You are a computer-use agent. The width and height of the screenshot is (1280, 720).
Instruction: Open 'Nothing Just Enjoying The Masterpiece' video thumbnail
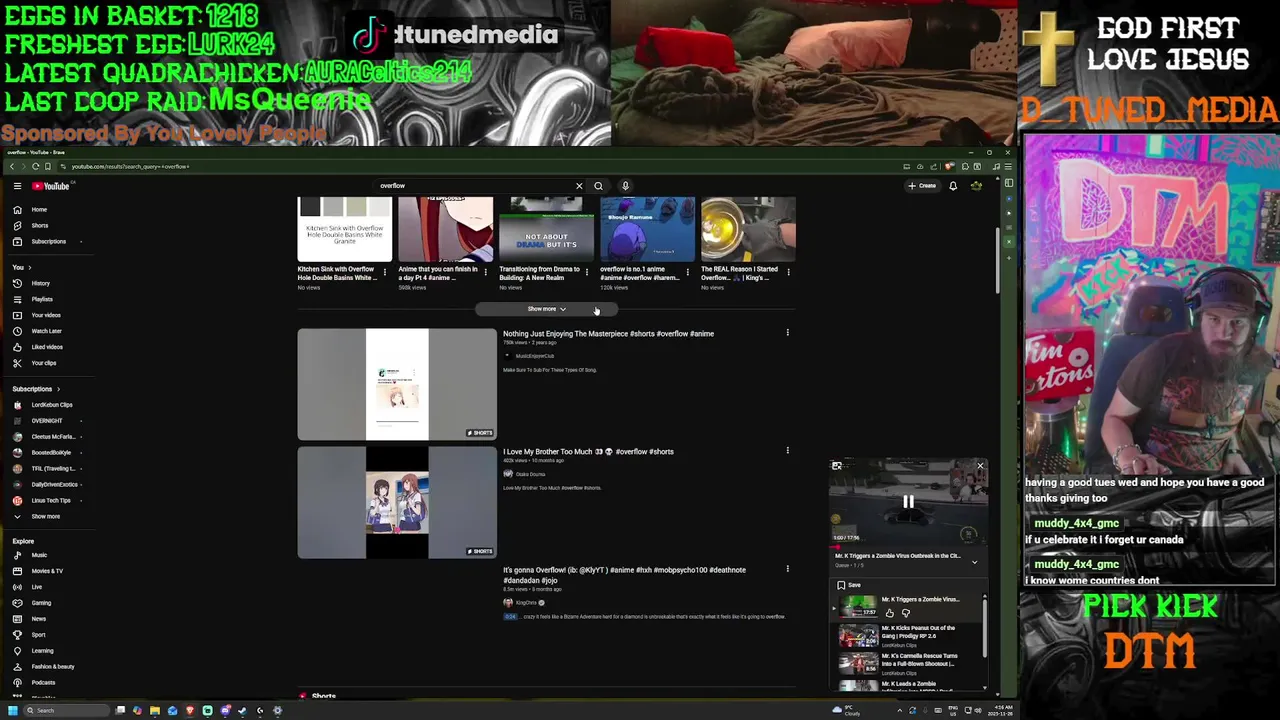tap(397, 384)
